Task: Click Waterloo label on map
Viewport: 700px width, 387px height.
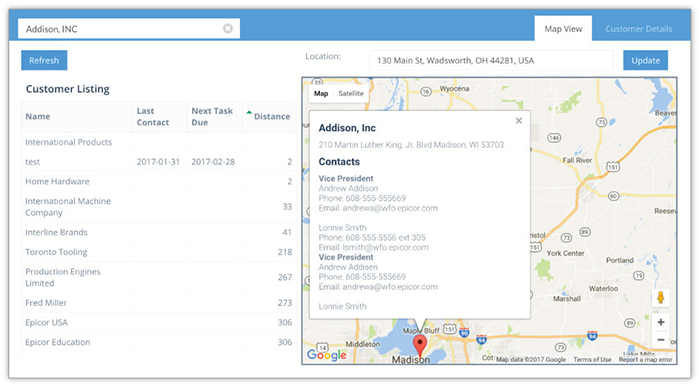Action: [x=603, y=288]
